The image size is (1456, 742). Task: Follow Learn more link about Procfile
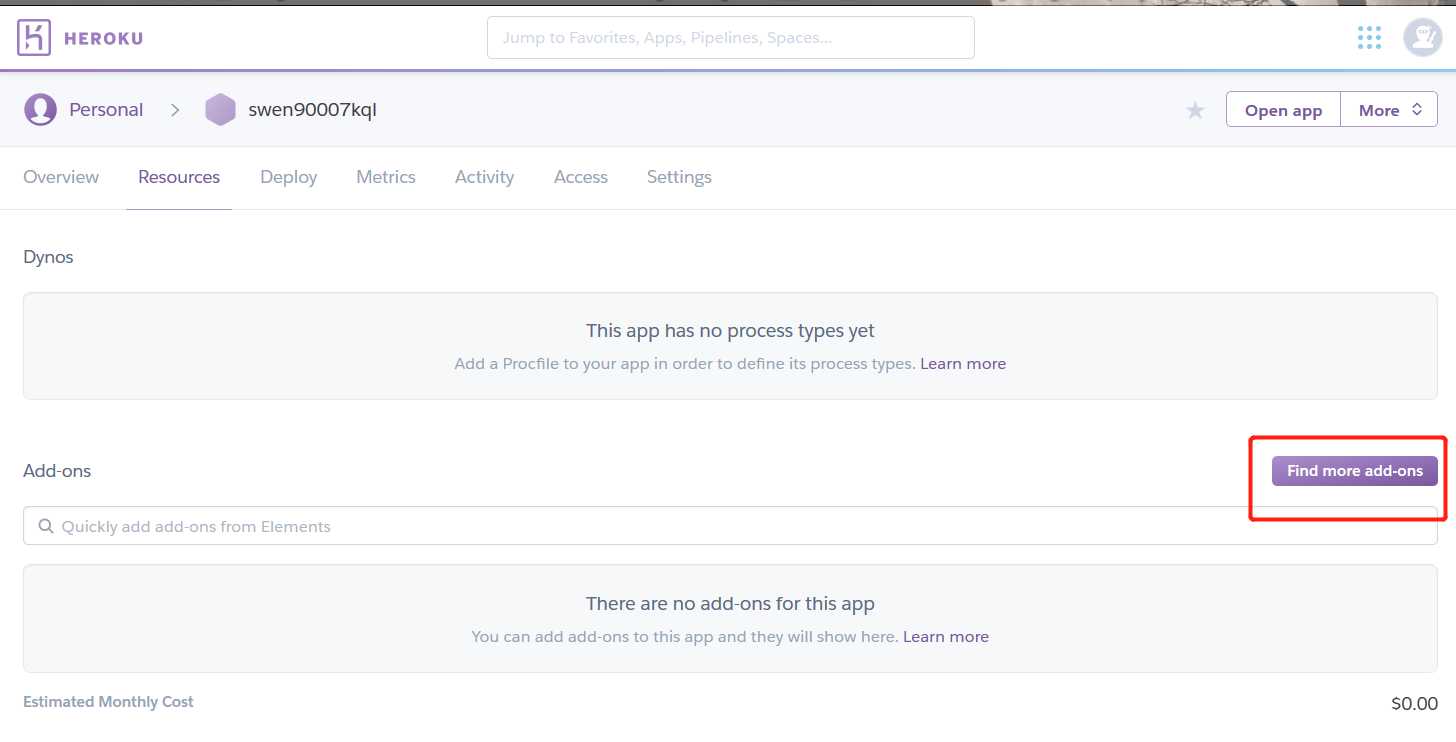(963, 364)
